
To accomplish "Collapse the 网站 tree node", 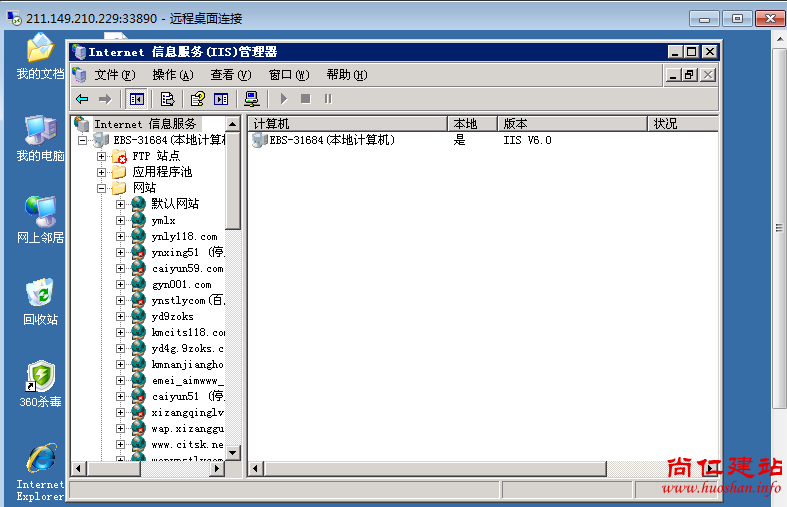I will point(101,188).
